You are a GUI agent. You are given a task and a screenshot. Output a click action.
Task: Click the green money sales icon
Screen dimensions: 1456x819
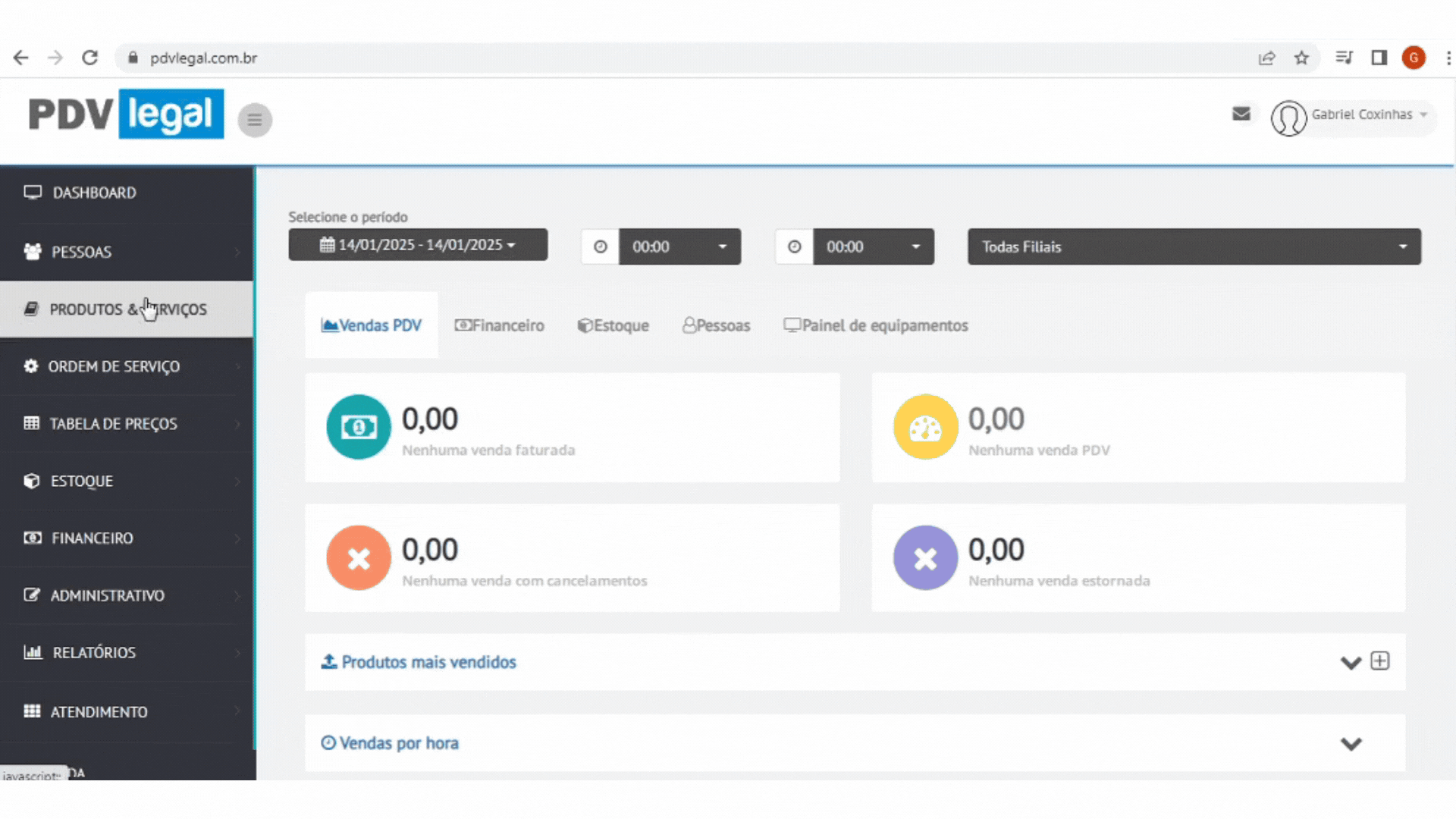tap(359, 427)
